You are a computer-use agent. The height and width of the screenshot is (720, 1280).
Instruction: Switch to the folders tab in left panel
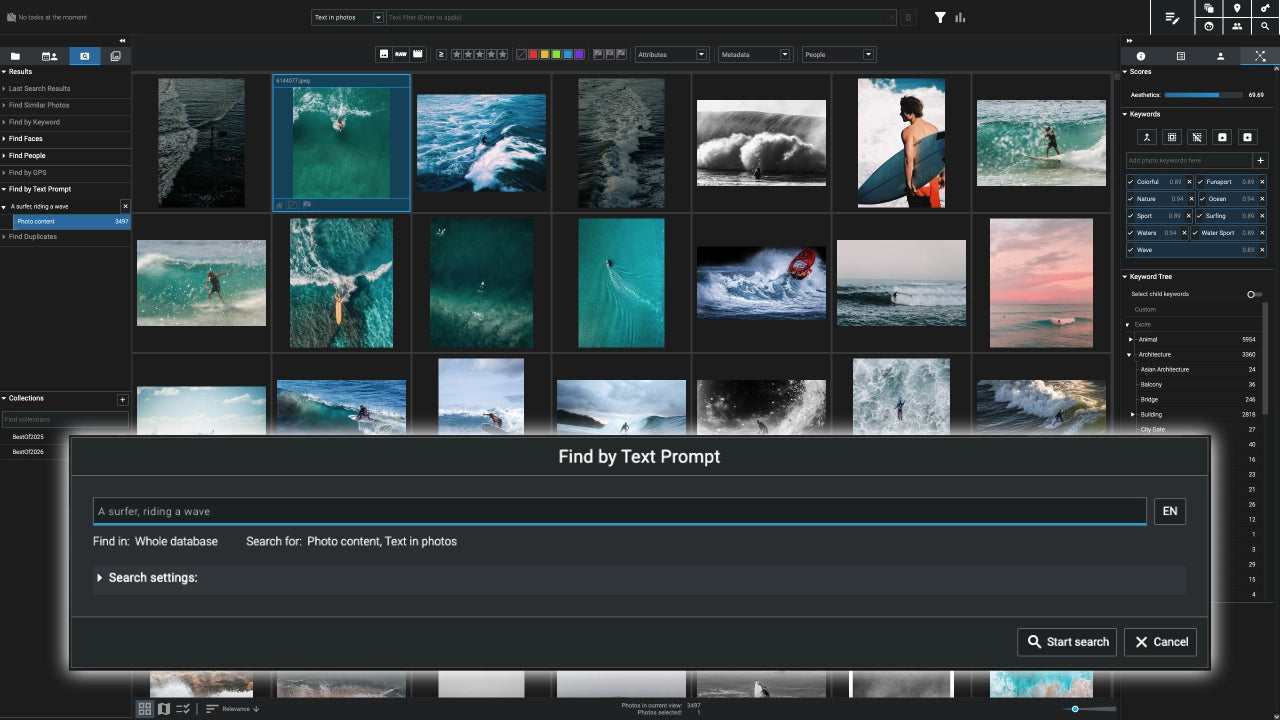[x=16, y=56]
